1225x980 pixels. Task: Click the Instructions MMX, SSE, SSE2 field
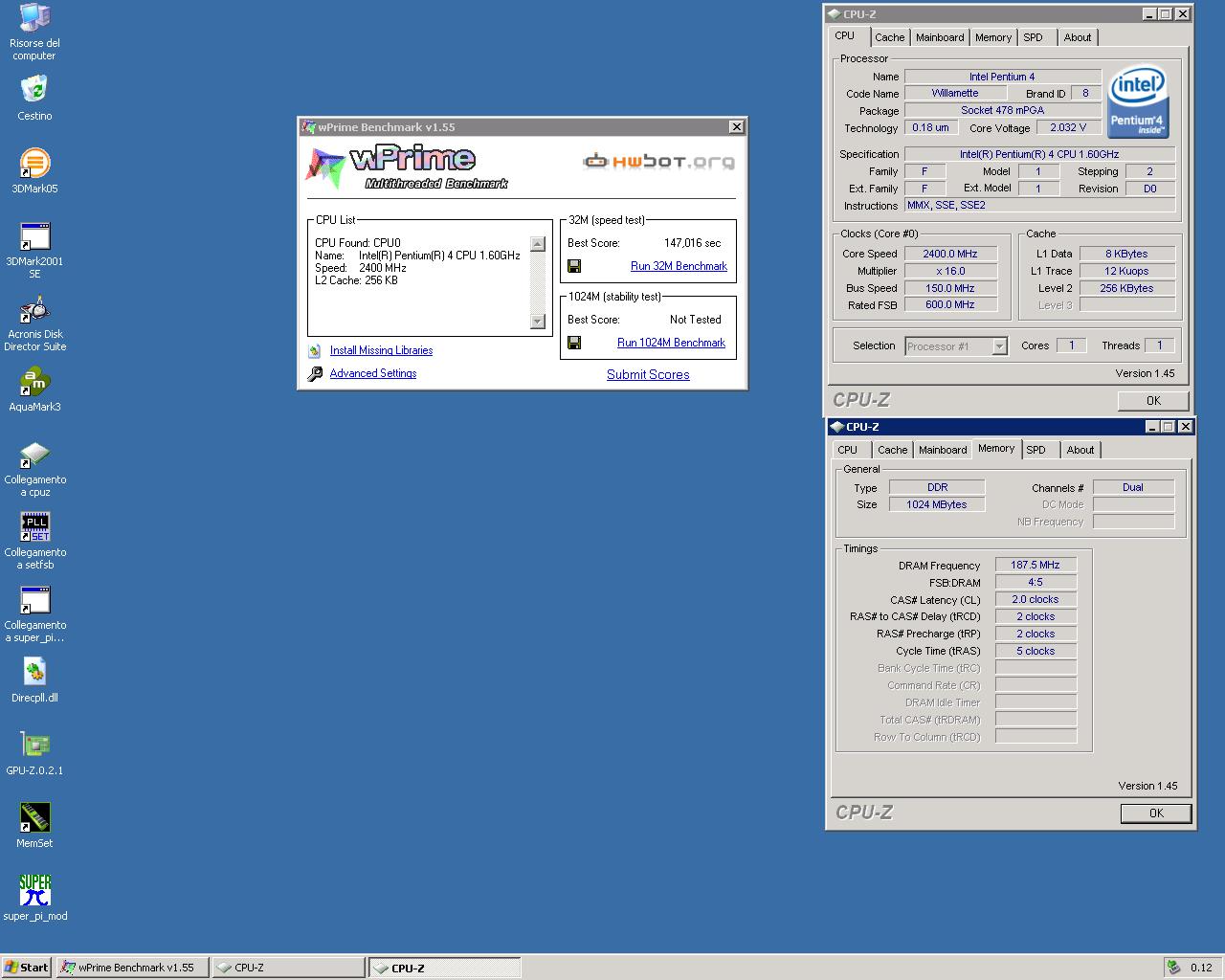(x=1039, y=205)
